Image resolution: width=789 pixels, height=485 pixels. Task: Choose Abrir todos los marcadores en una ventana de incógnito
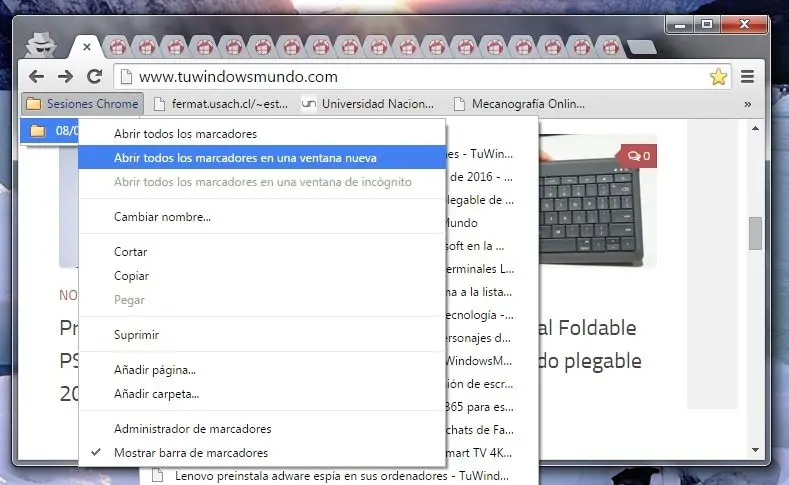click(262, 182)
